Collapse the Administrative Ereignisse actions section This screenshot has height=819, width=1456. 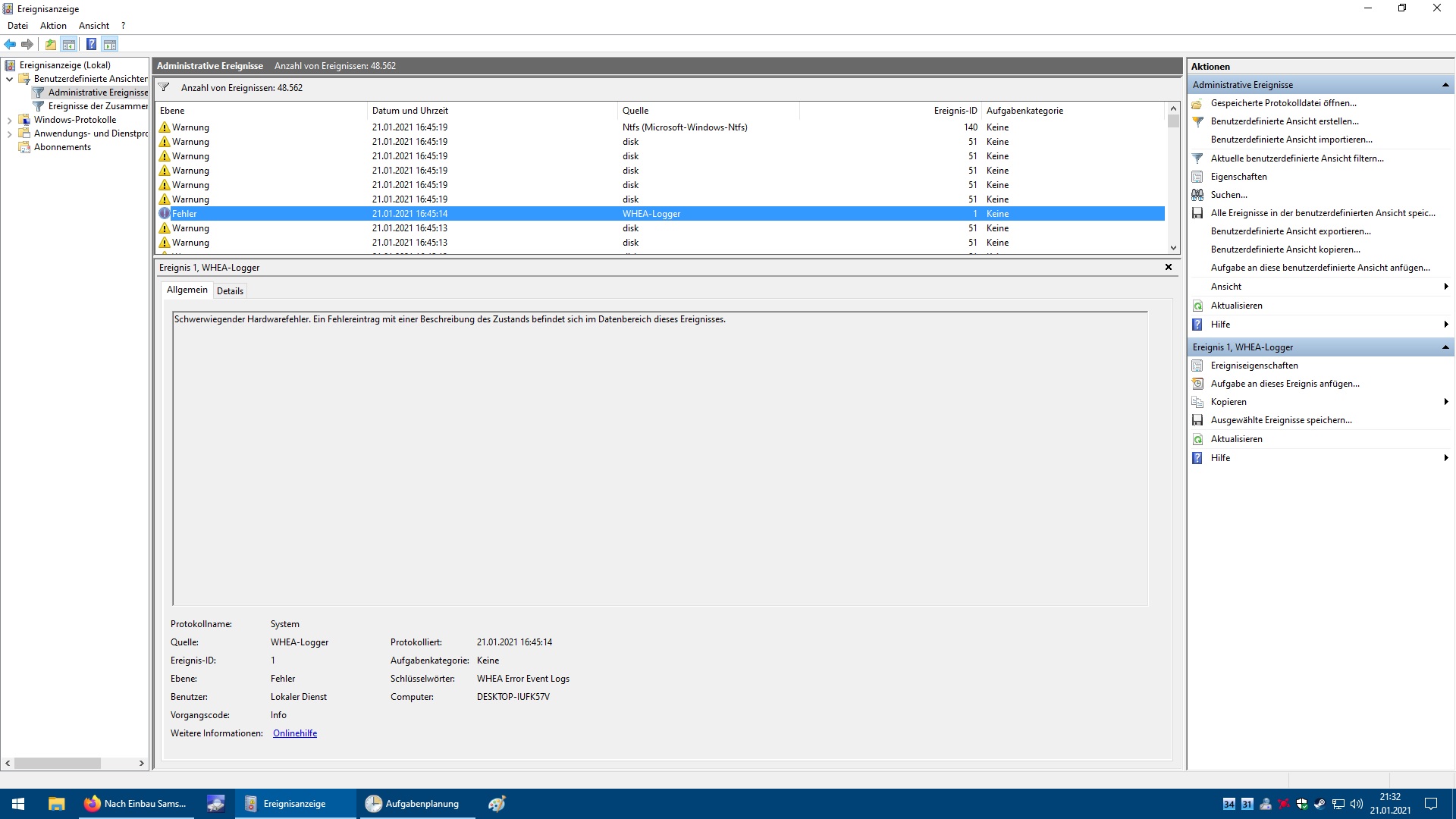click(1445, 85)
